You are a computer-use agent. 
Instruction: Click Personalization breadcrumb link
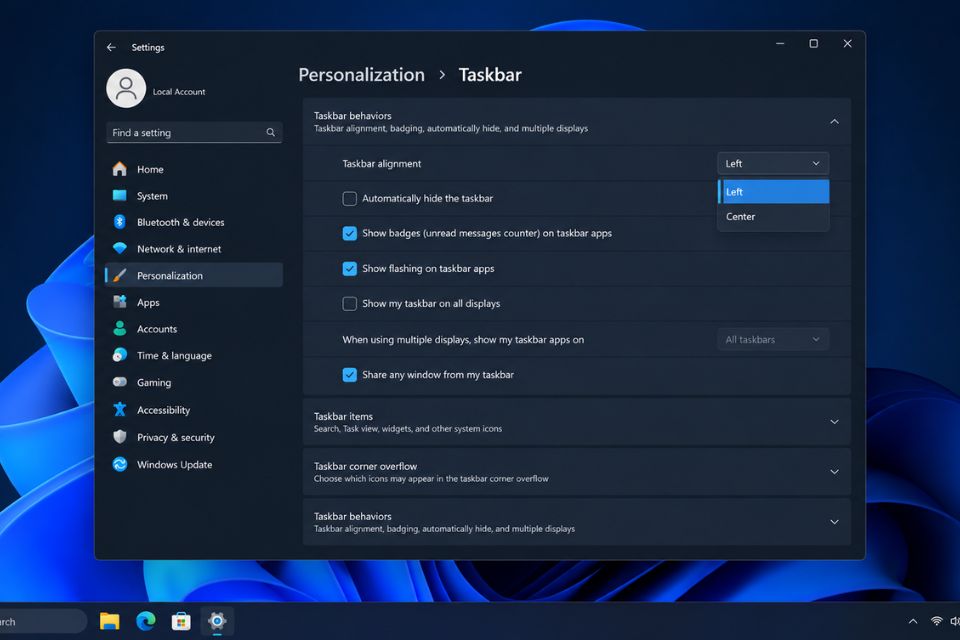[361, 75]
